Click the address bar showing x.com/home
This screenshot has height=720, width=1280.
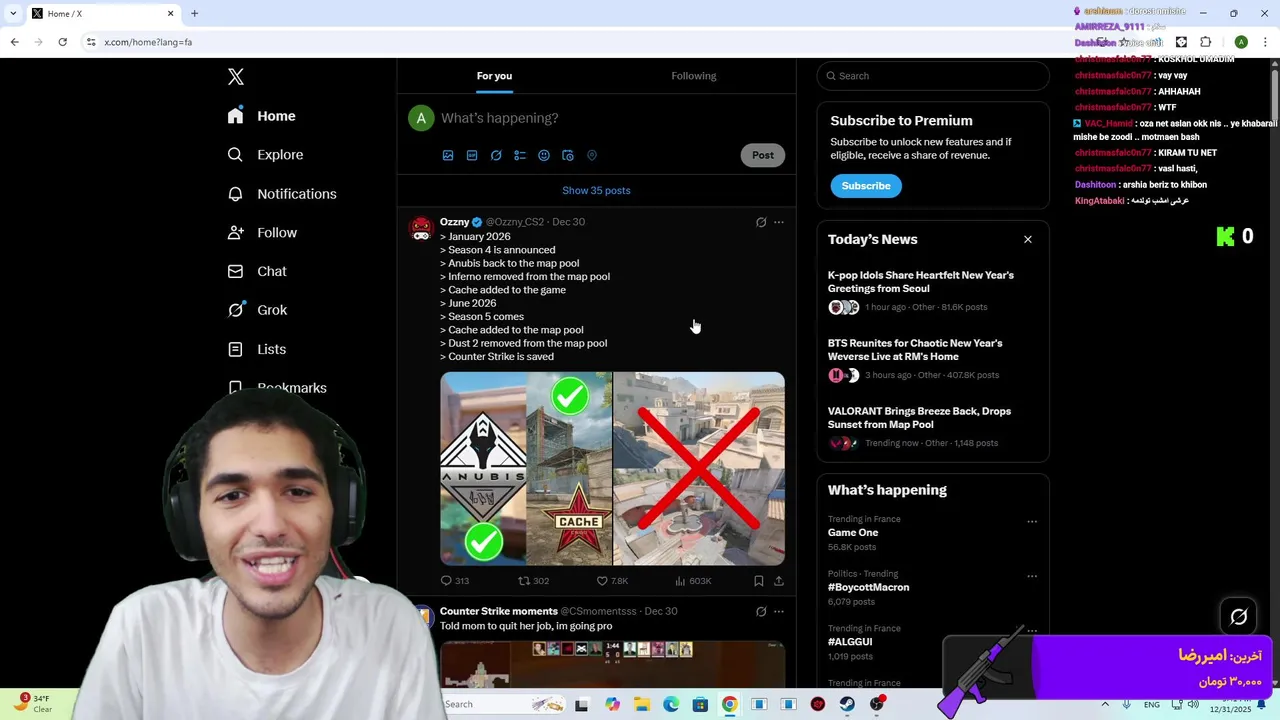(590, 42)
